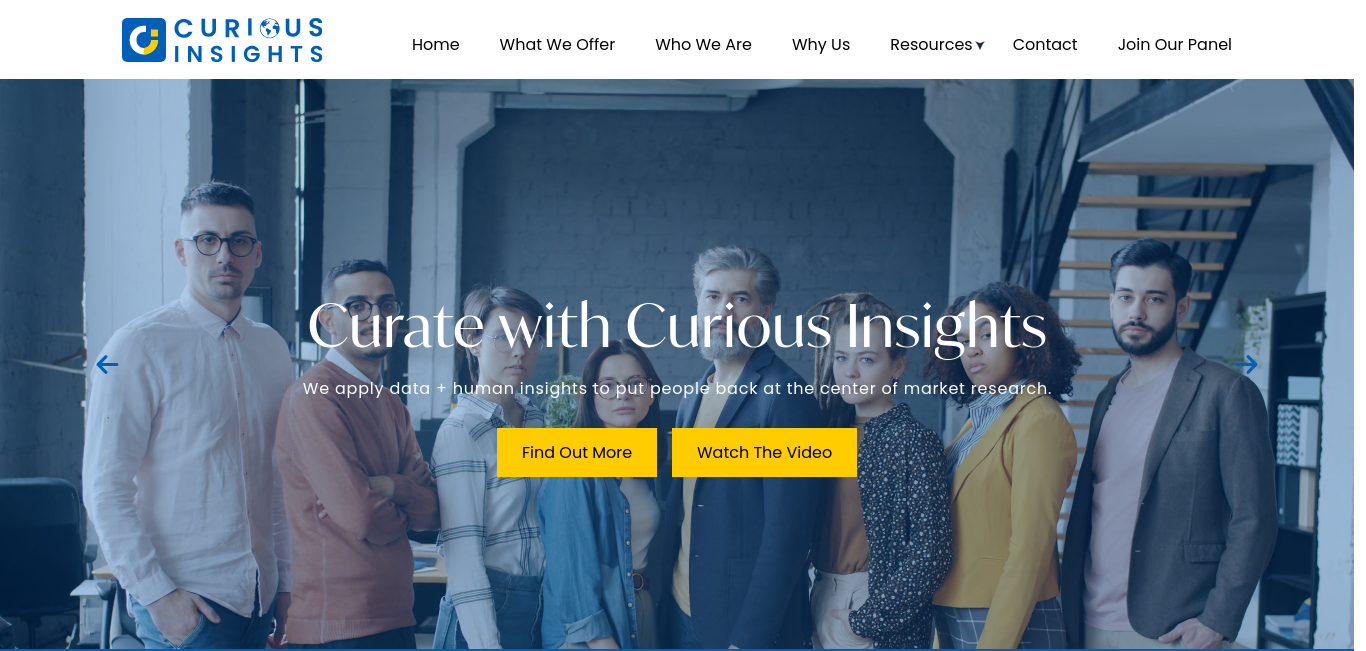Image resolution: width=1366 pixels, height=651 pixels.
Task: Select What We Offer in navigation
Action: (x=557, y=45)
